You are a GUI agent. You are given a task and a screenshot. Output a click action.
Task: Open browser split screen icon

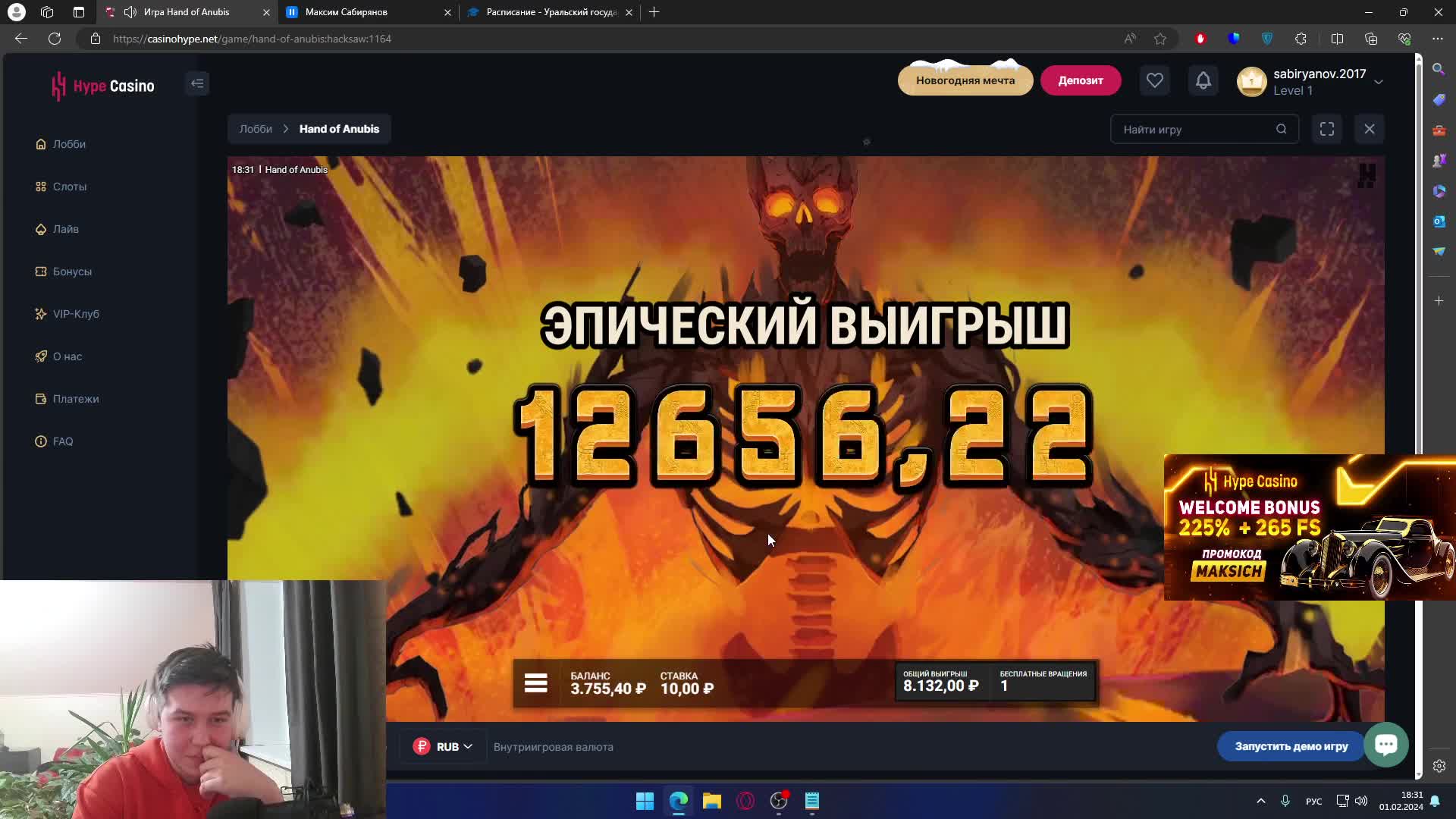[1337, 39]
